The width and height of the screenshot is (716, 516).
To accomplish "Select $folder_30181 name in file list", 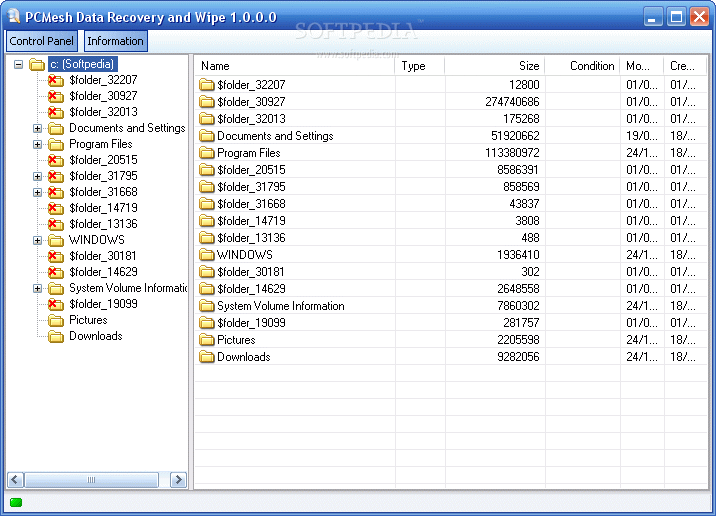I will click(251, 272).
